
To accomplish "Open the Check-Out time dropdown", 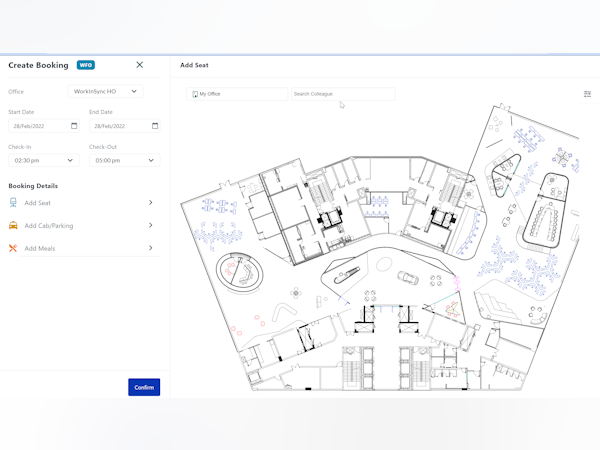I will pyautogui.click(x=125, y=160).
